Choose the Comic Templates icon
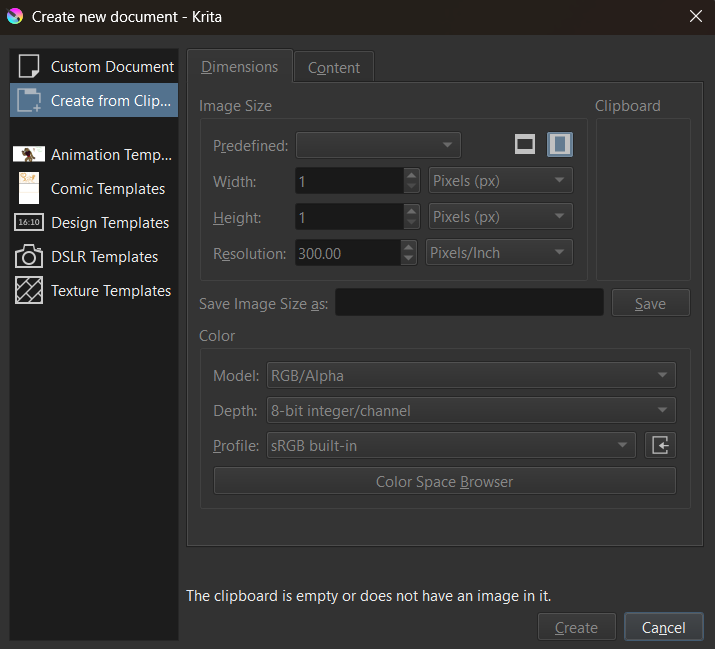Screen dimensions: 715x649 point(29,188)
